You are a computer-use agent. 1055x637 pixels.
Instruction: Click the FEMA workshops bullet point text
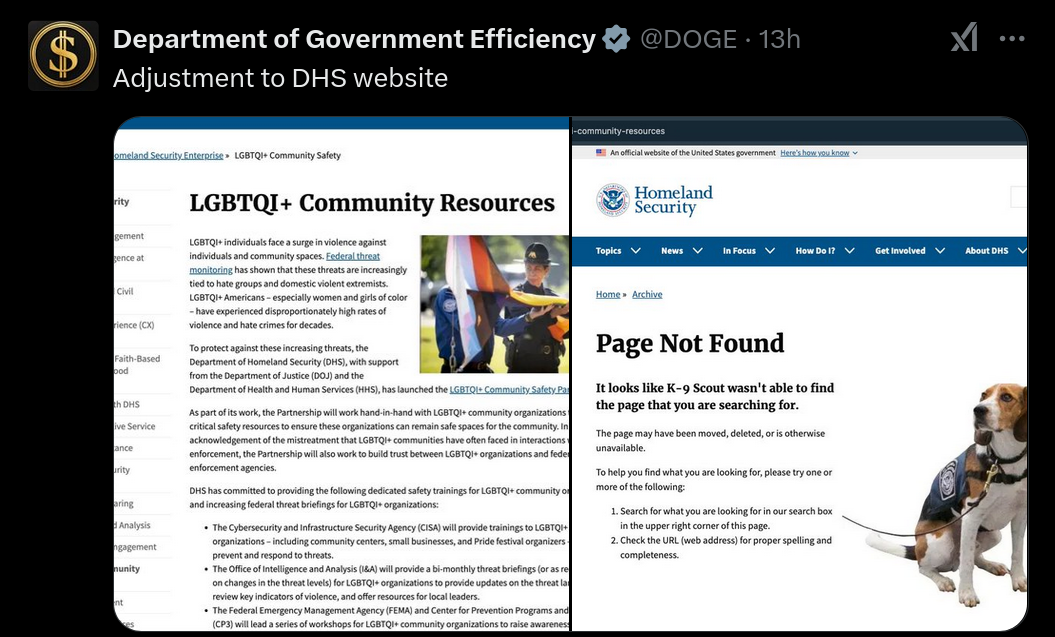(x=390, y=617)
